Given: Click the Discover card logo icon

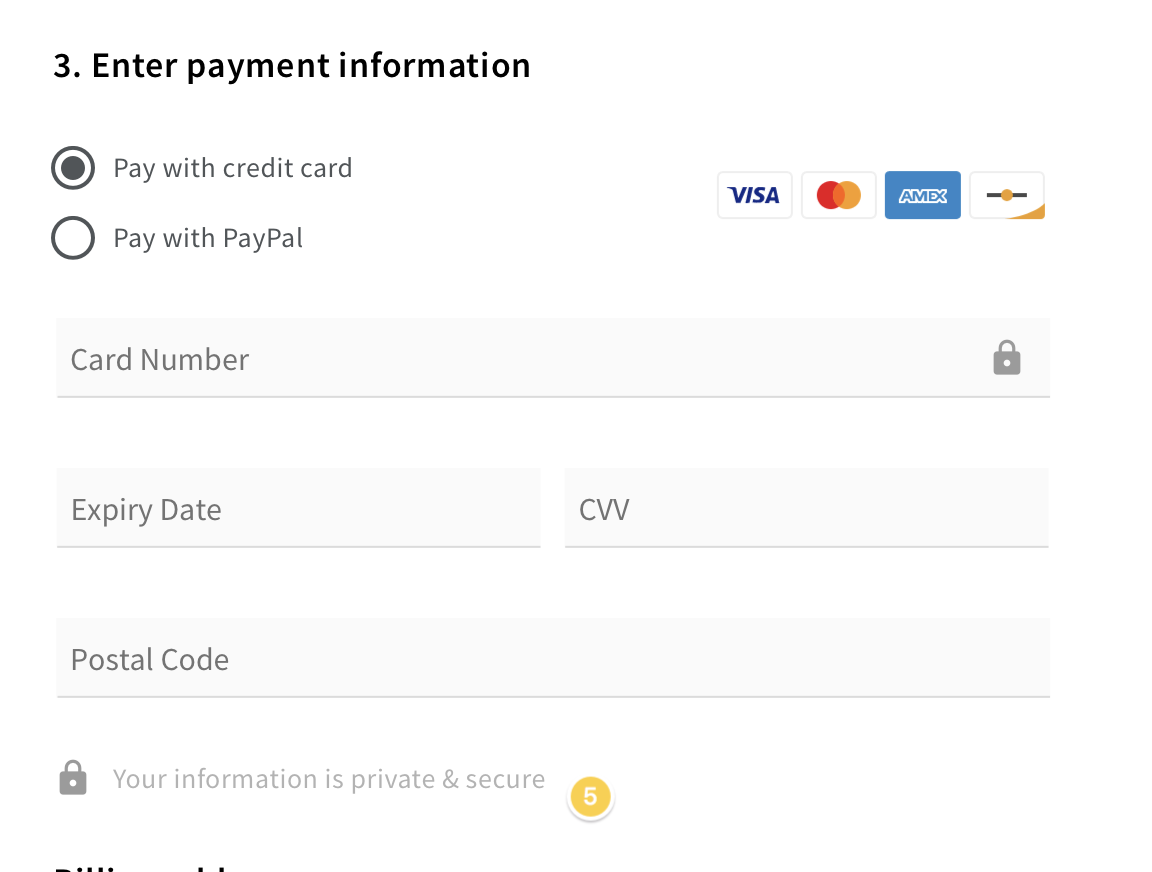Looking at the screenshot, I should pyautogui.click(x=1006, y=195).
